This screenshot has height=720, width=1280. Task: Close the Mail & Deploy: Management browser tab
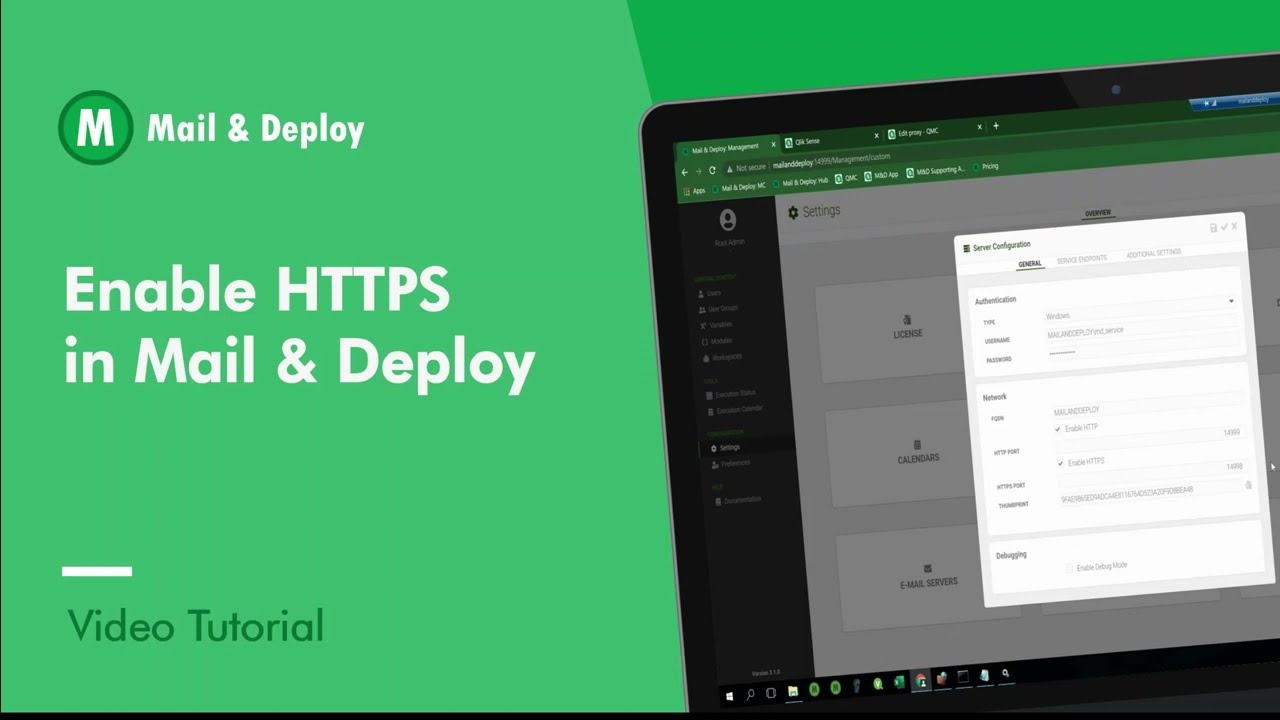point(773,144)
